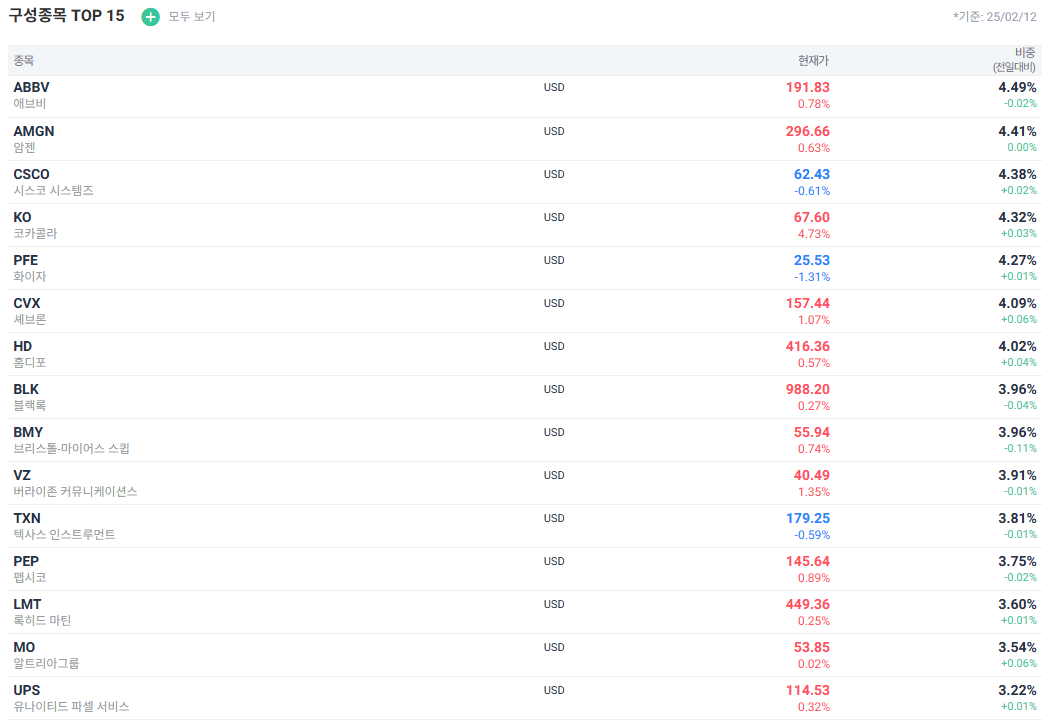Select the AMGN ticker
Viewport: 1052px width, 726px height.
tap(34, 131)
